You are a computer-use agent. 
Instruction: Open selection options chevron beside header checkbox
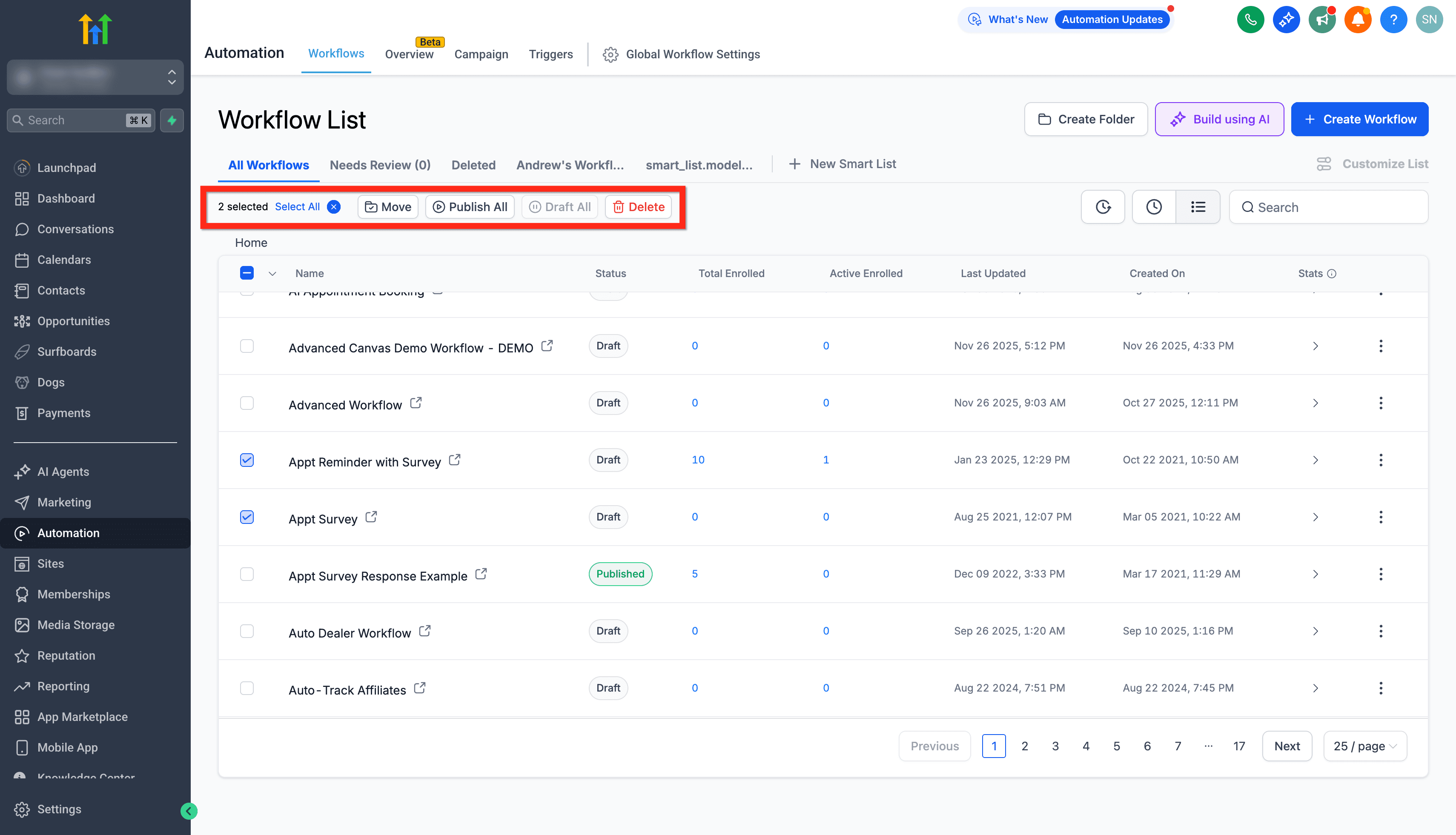point(272,274)
